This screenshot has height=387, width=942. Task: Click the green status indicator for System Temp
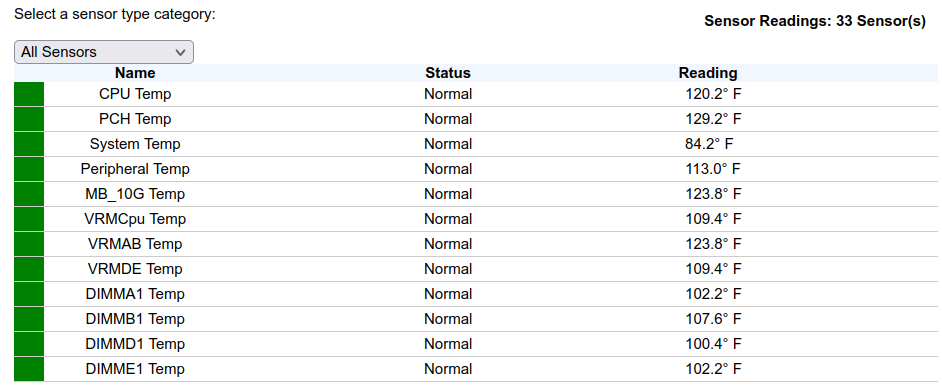coord(29,144)
